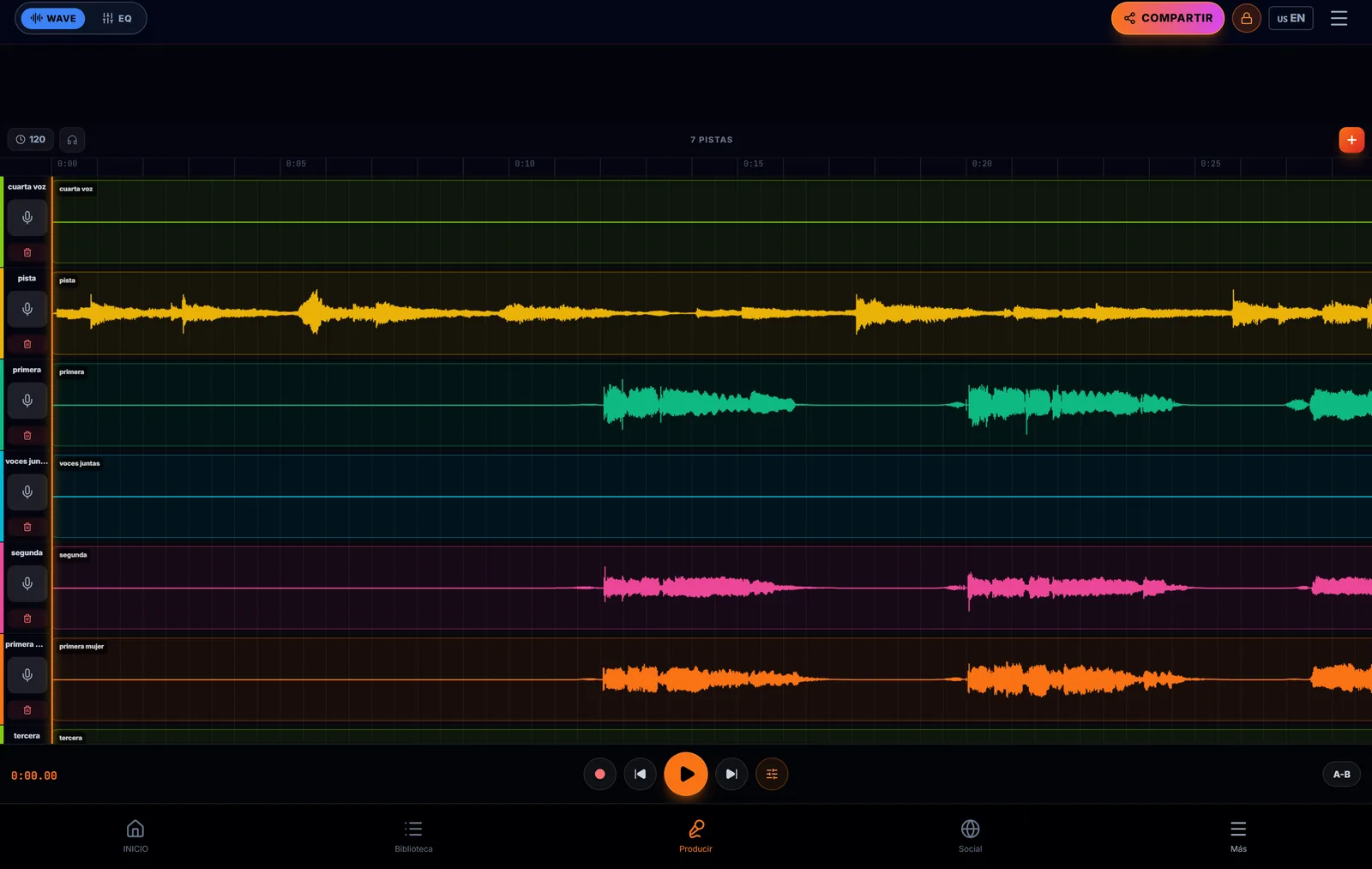Open the Biblioteca tab
Screen dimensions: 1372x869
[413, 836]
